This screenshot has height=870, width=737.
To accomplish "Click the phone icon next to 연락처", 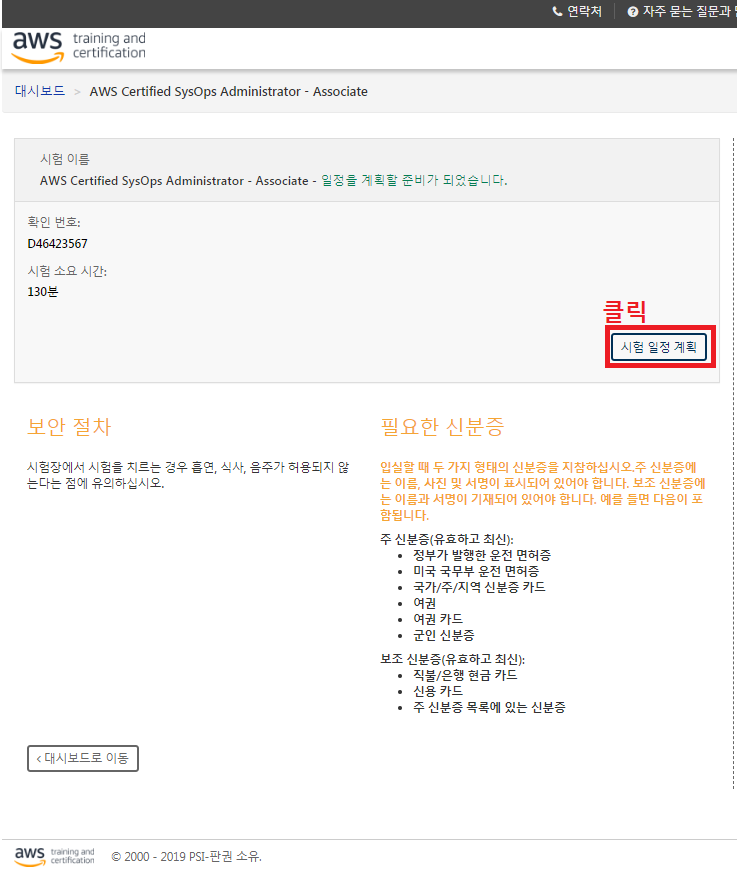I will click(x=557, y=11).
